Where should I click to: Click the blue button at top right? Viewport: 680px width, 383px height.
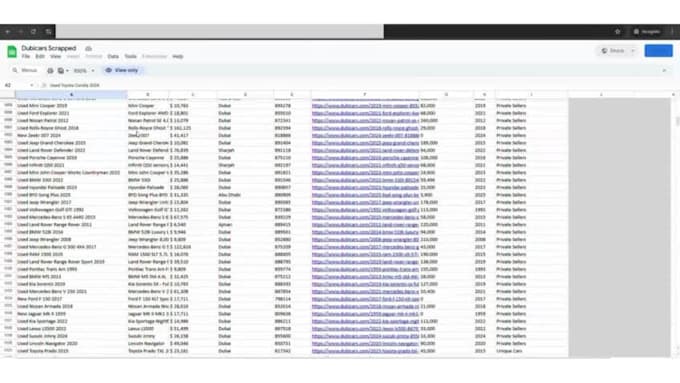click(x=658, y=51)
